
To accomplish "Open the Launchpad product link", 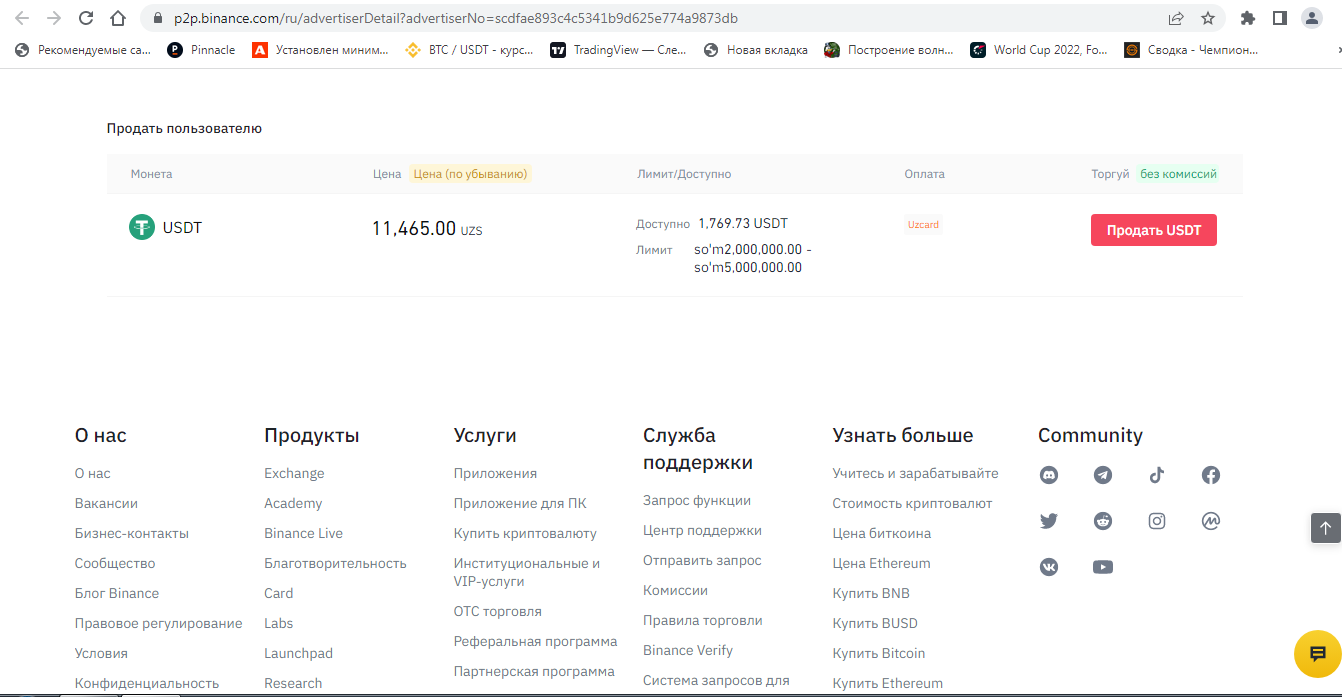I will [298, 653].
